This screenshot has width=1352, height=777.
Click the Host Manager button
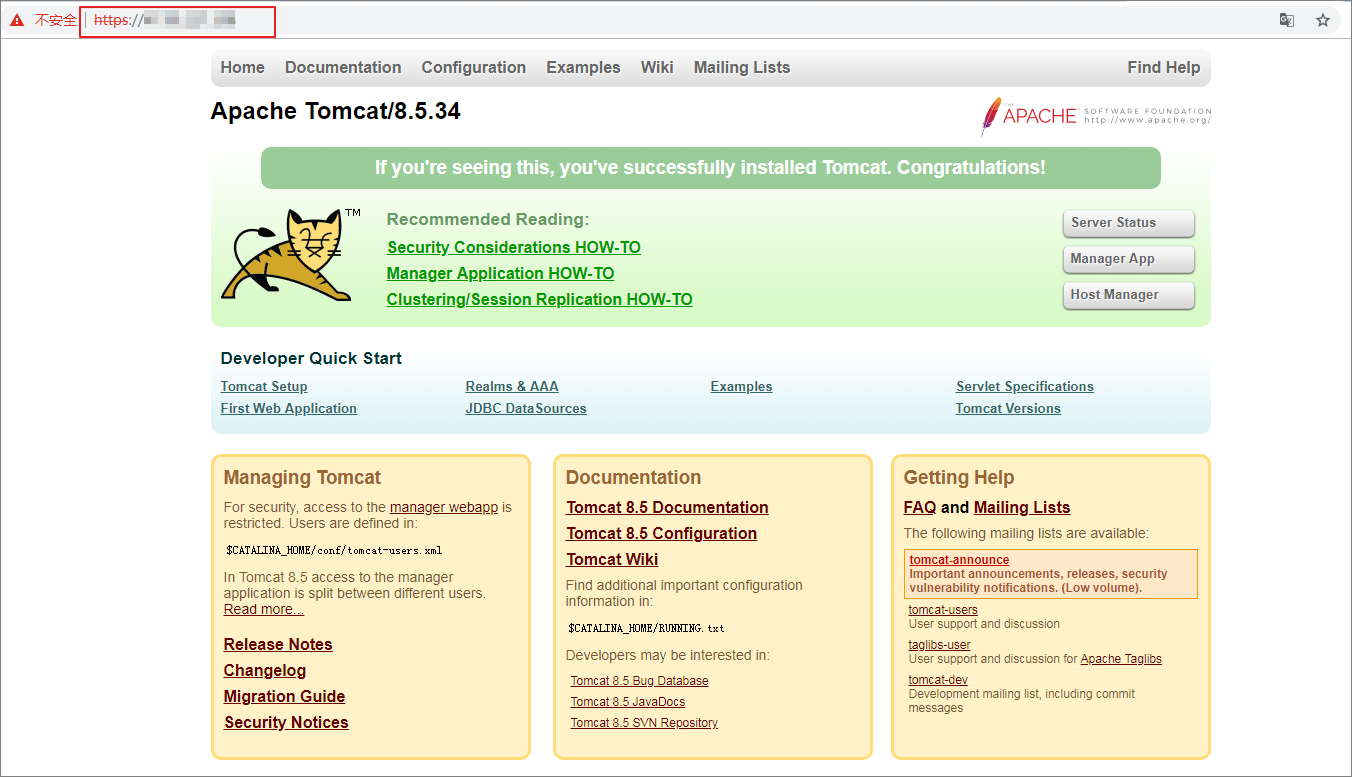[1129, 295]
